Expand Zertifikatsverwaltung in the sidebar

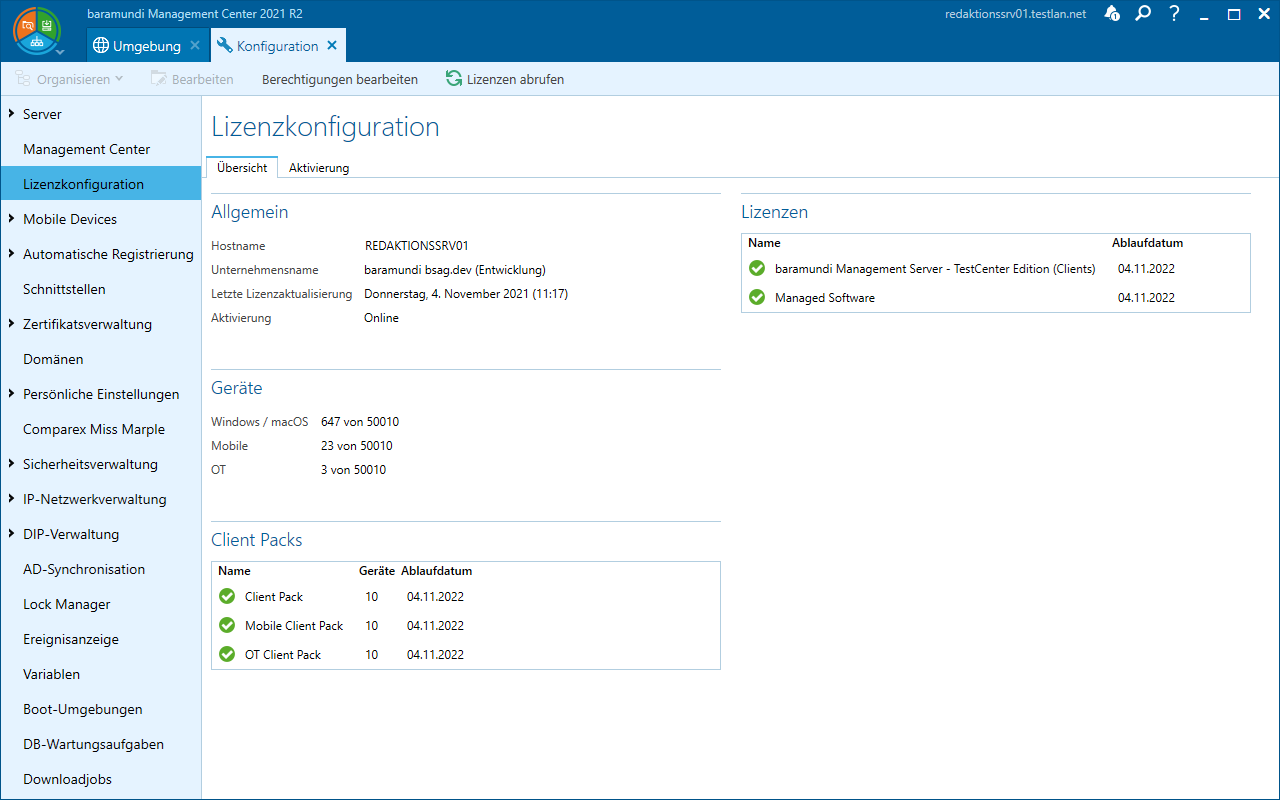11,324
